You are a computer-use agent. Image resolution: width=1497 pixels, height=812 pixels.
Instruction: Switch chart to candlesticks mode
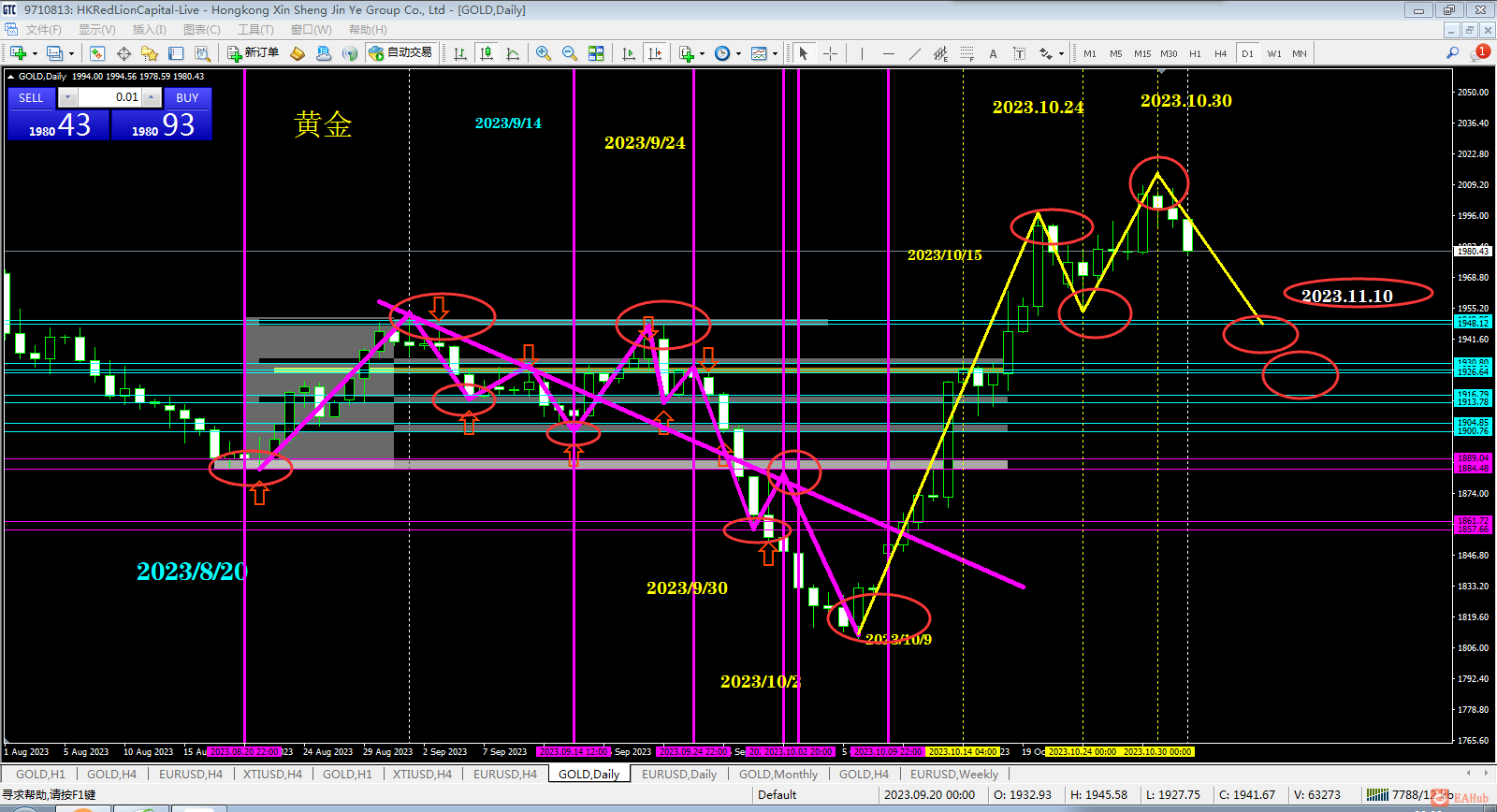[487, 53]
